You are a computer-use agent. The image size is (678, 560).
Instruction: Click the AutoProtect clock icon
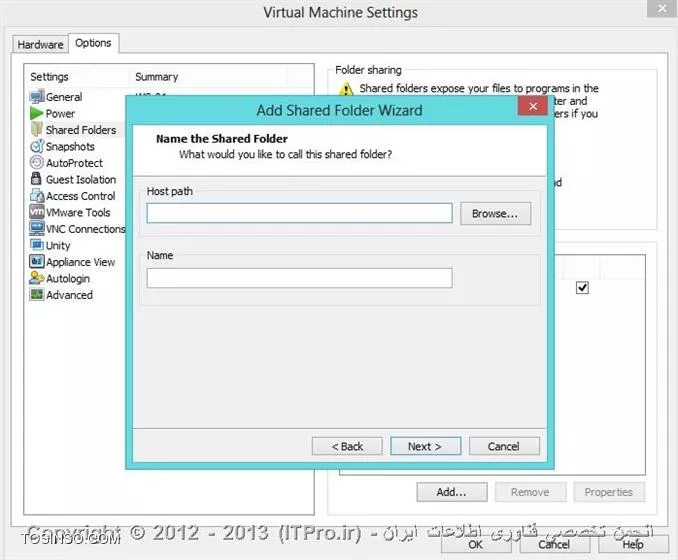[37, 163]
